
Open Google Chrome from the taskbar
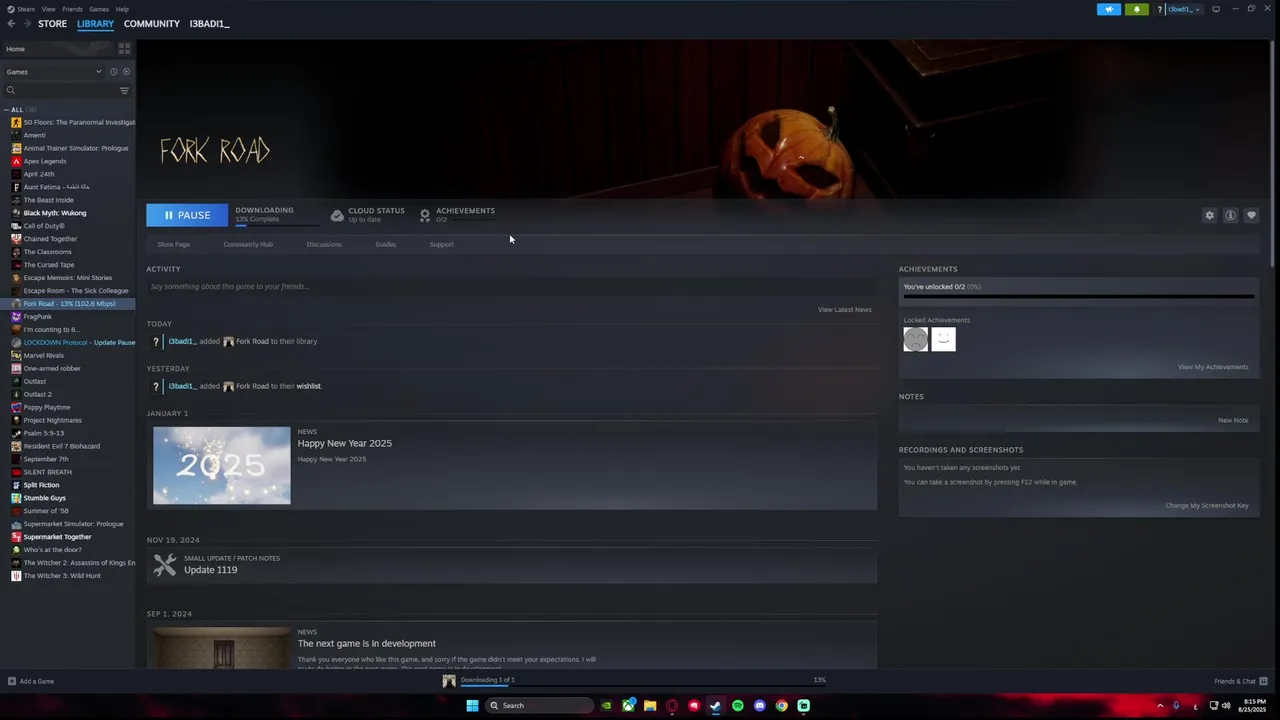(782, 705)
